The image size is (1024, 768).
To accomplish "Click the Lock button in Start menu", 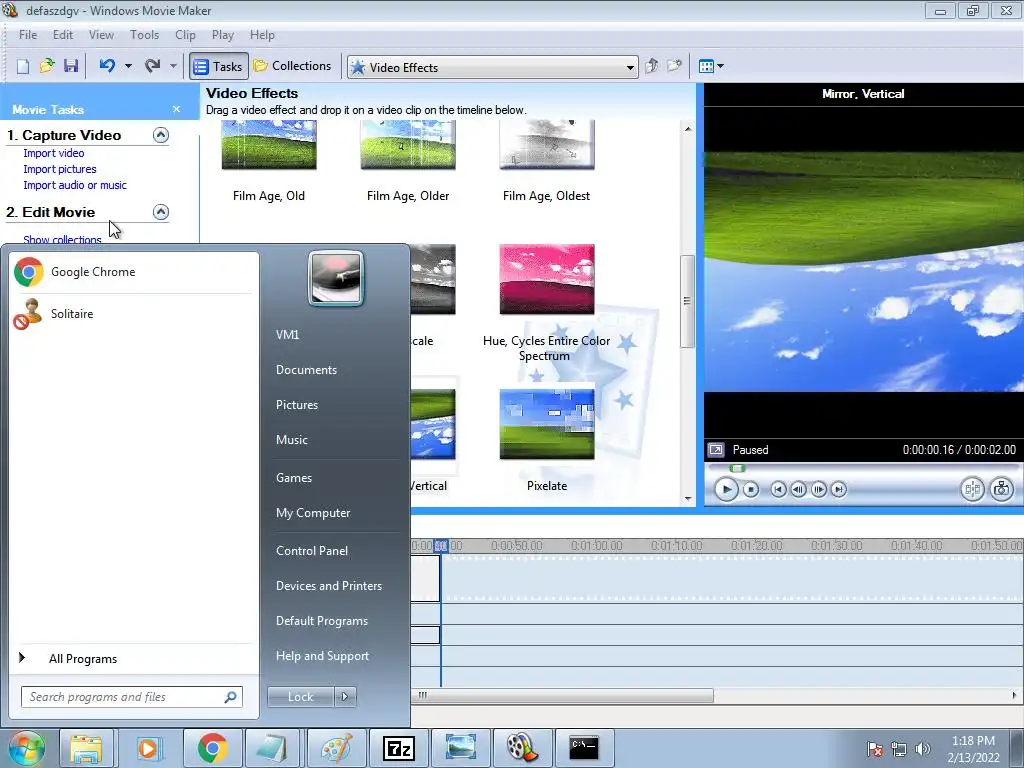I will 300,697.
